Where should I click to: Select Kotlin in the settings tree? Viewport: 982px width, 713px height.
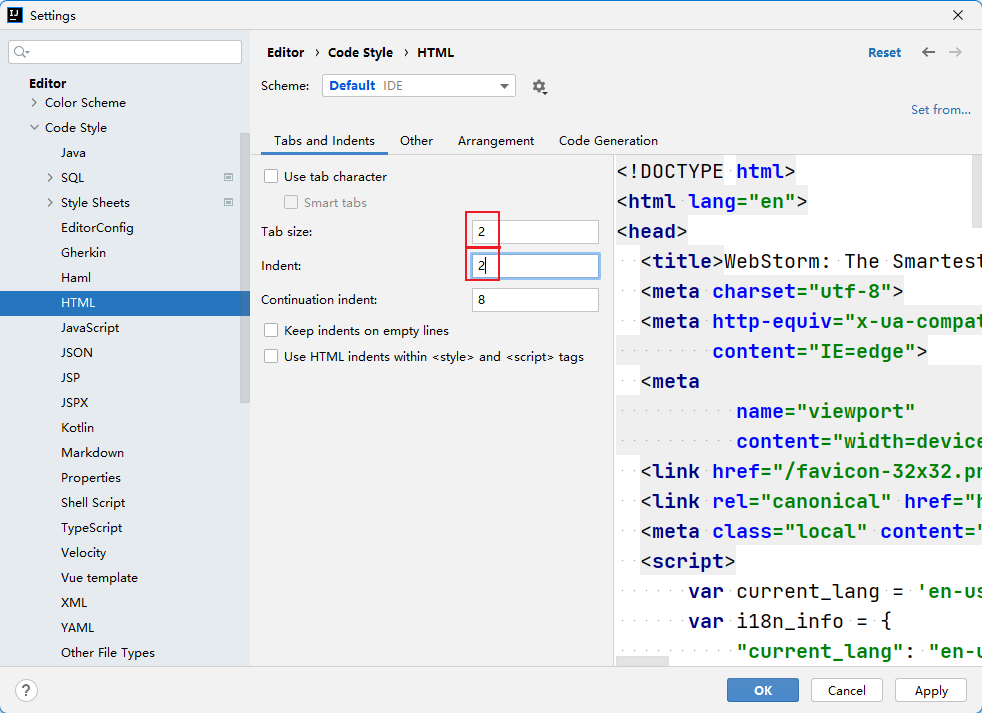point(77,428)
